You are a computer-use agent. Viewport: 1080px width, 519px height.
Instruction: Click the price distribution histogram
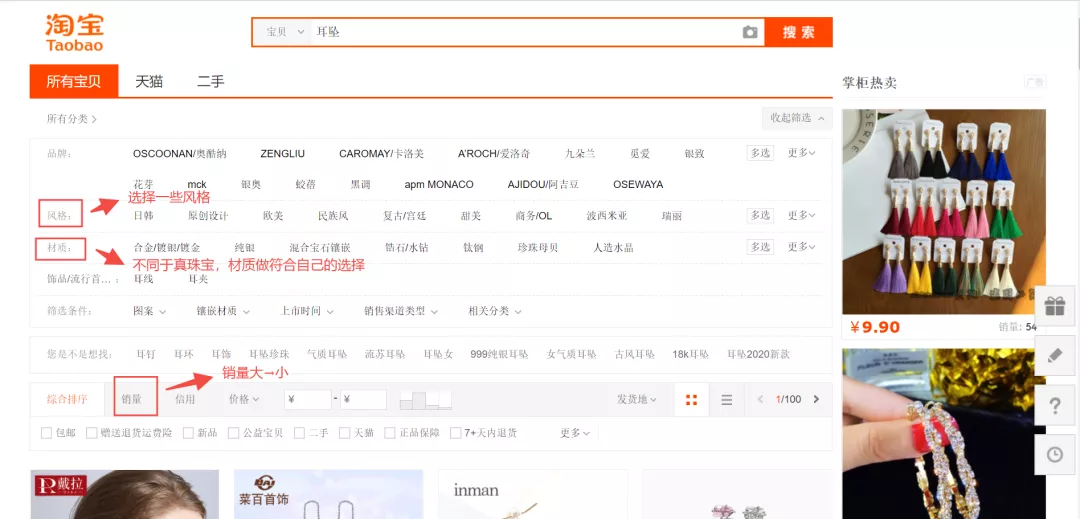tap(426, 399)
